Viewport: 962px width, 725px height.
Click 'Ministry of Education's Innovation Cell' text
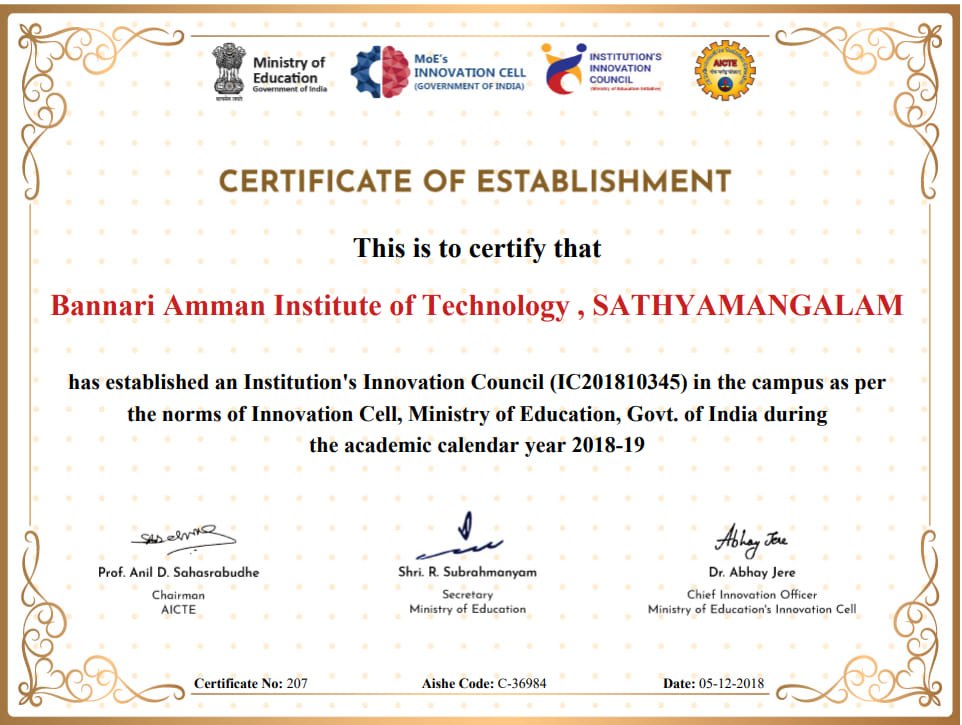752,609
